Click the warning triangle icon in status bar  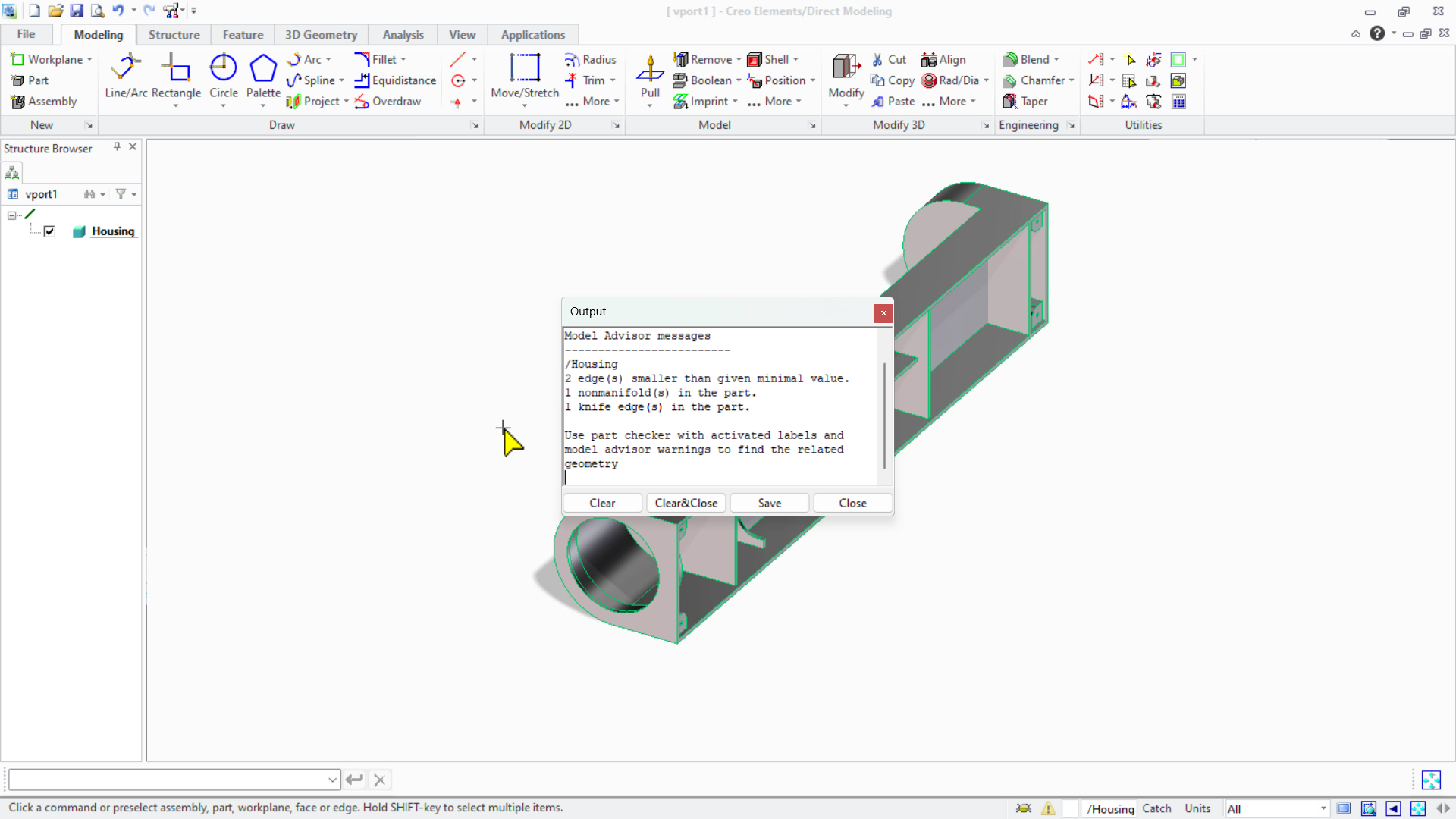point(1048,808)
